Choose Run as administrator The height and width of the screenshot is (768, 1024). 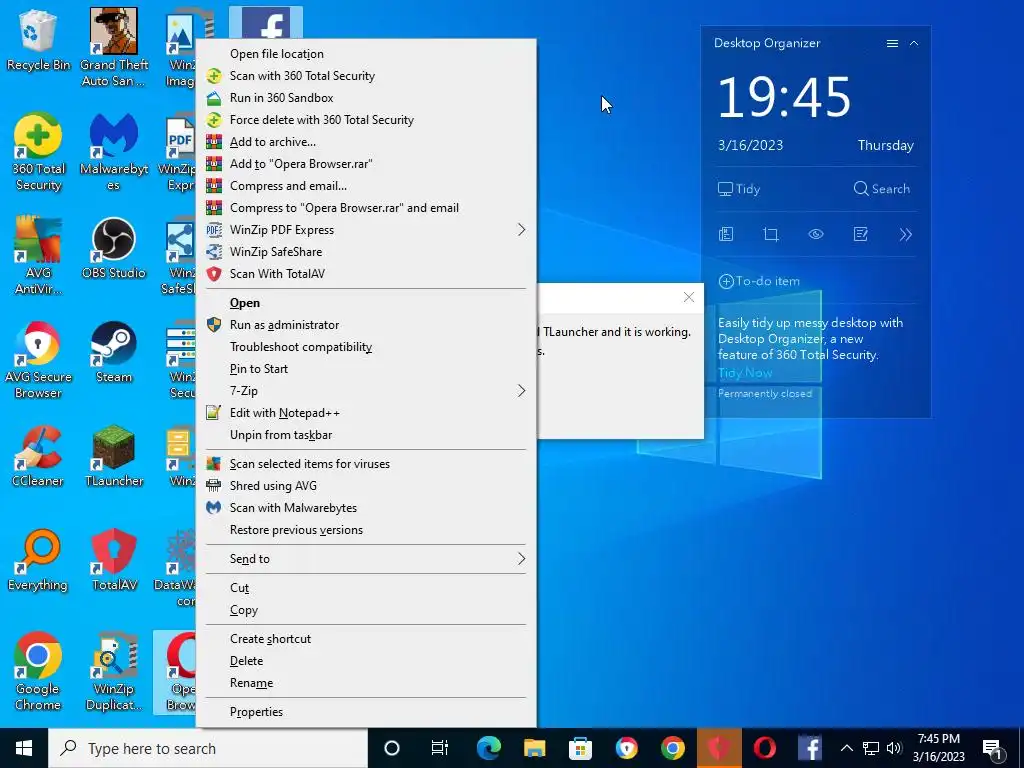pos(366,325)
